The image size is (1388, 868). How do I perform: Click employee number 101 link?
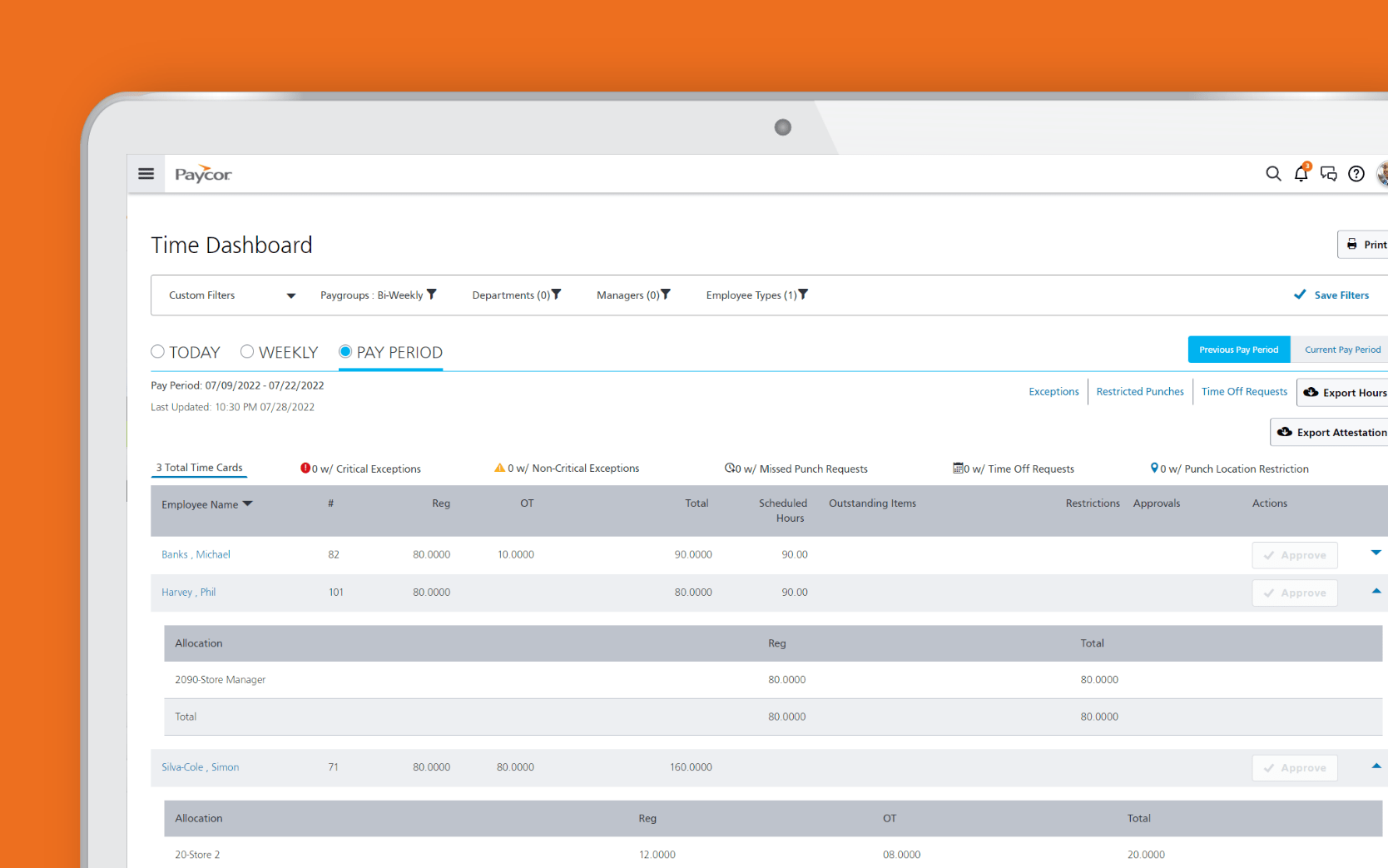[x=336, y=593]
